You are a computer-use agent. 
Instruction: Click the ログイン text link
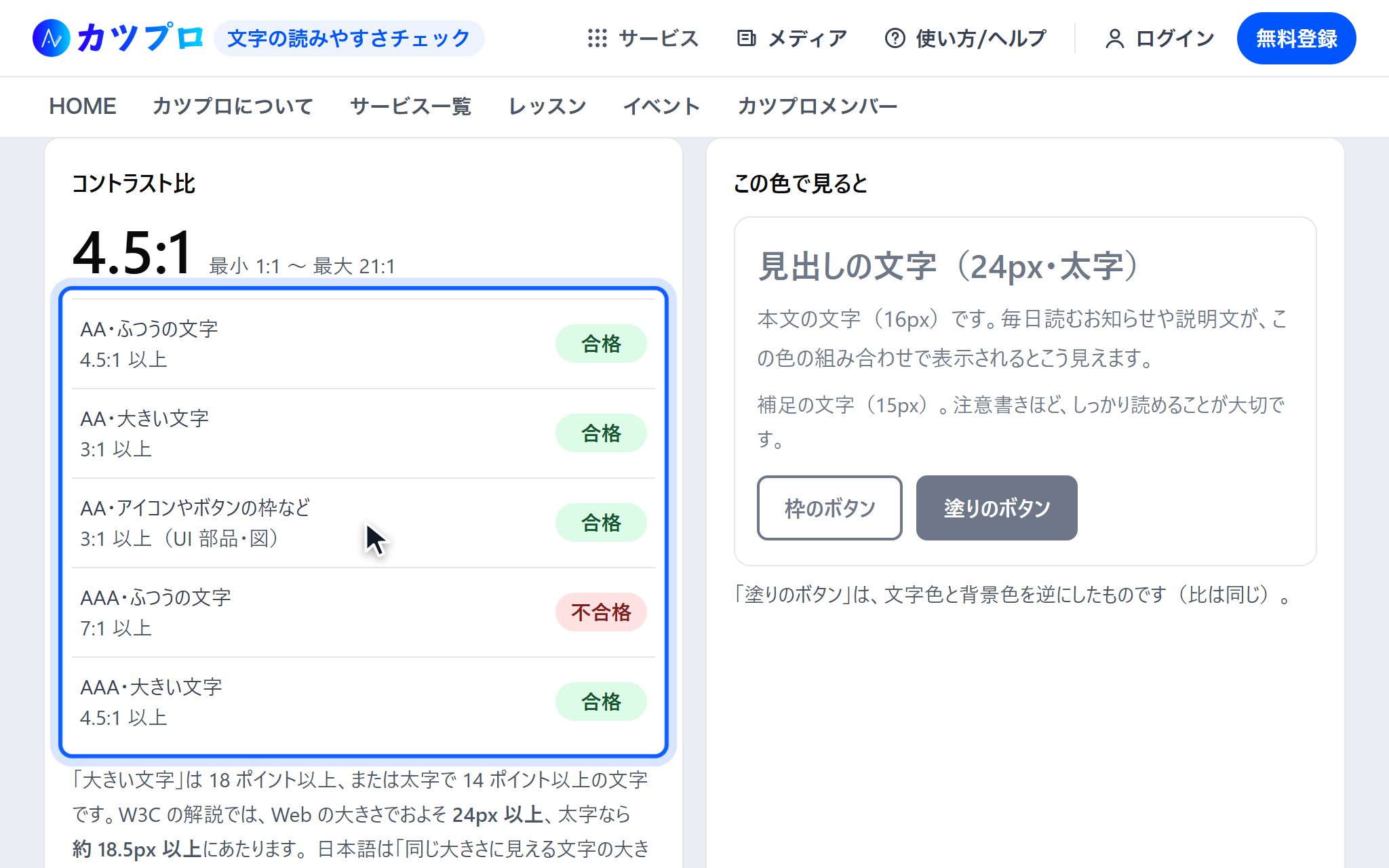pyautogui.click(x=1175, y=39)
